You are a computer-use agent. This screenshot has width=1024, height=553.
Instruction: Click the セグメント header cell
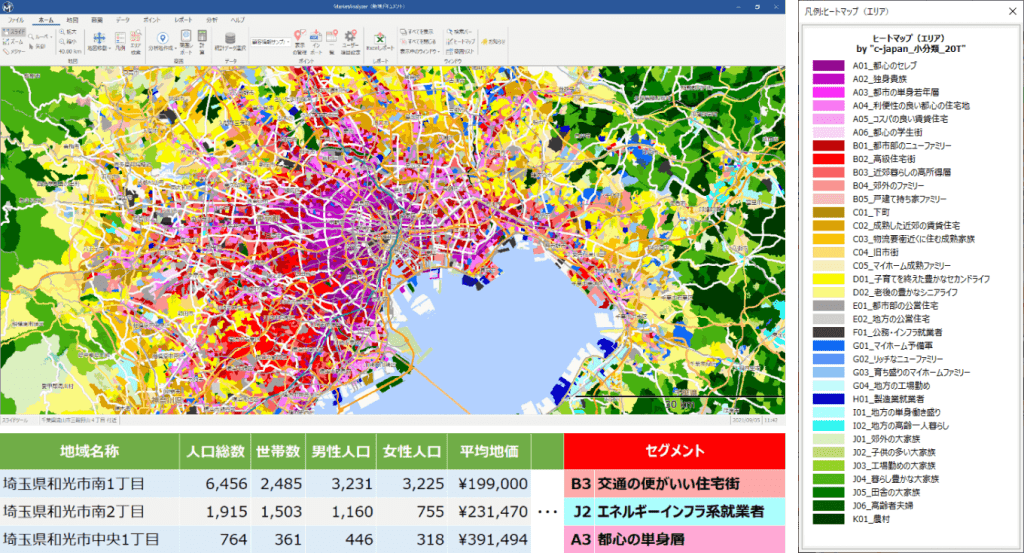pyautogui.click(x=675, y=451)
